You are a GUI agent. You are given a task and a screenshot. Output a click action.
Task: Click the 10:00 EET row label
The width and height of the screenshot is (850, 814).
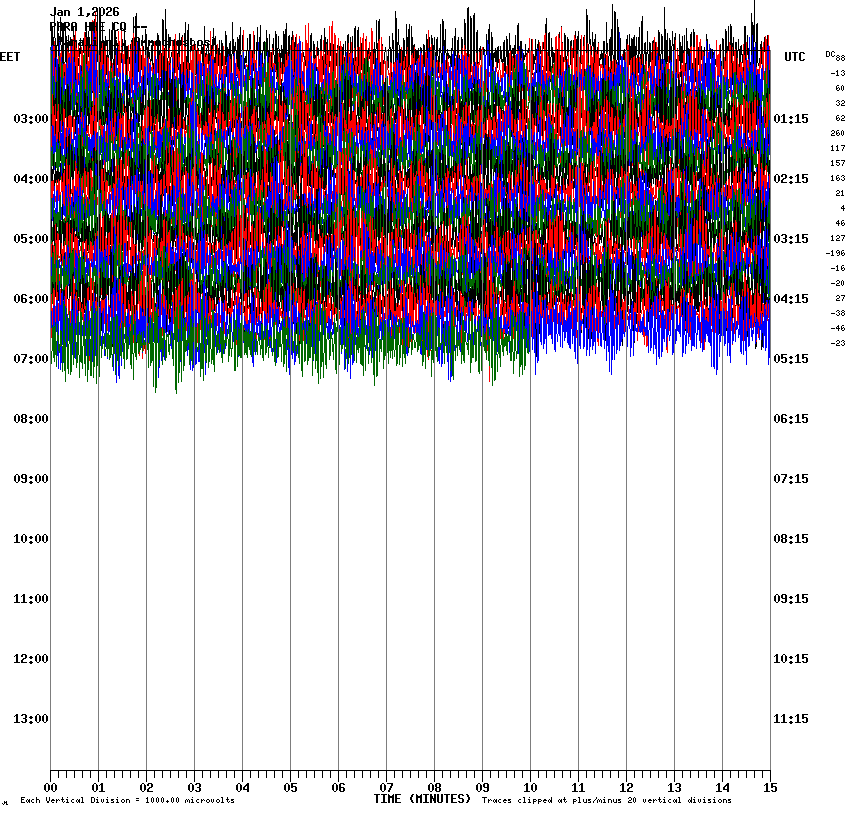[31, 539]
